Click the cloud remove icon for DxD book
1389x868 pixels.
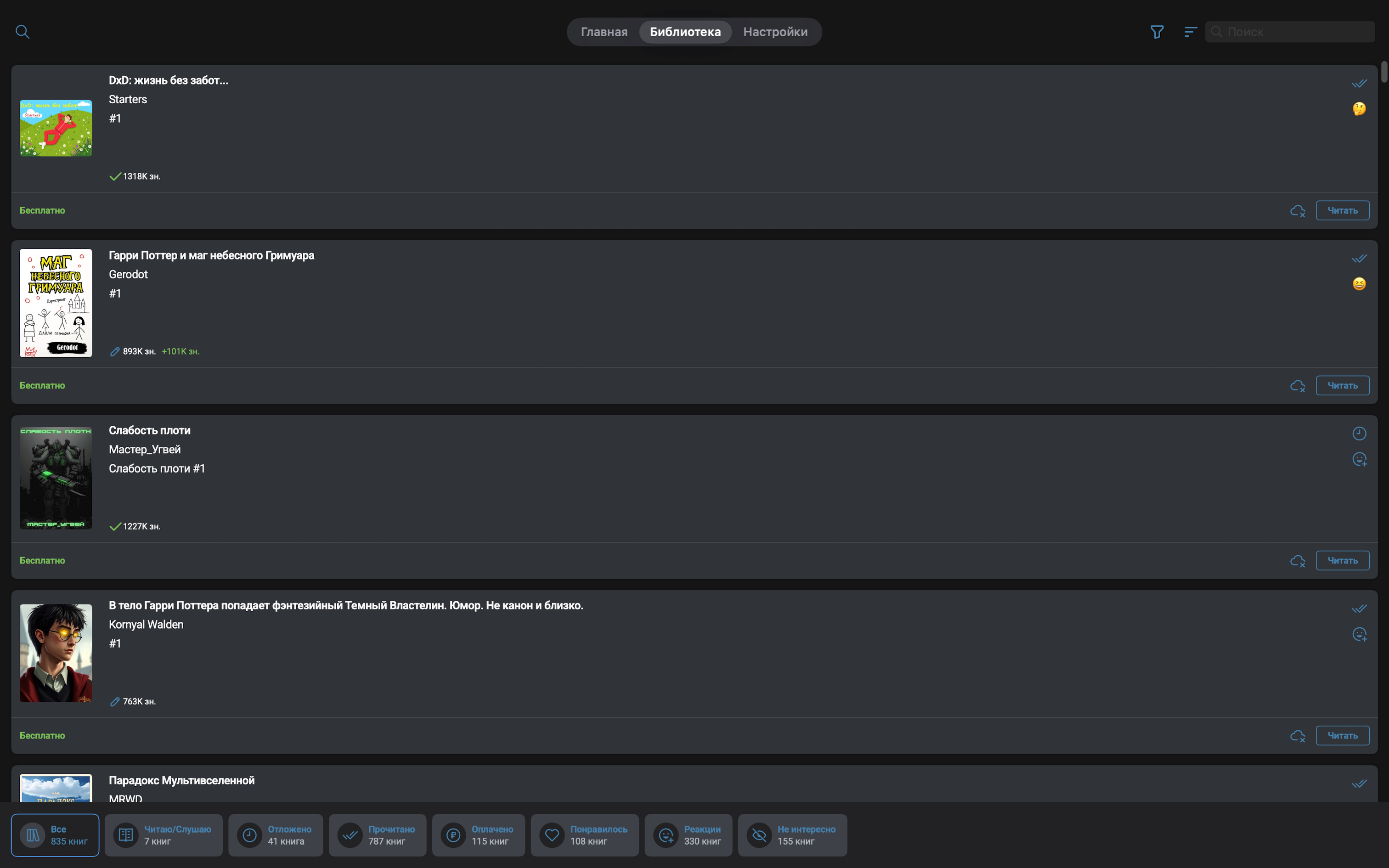tap(1297, 211)
